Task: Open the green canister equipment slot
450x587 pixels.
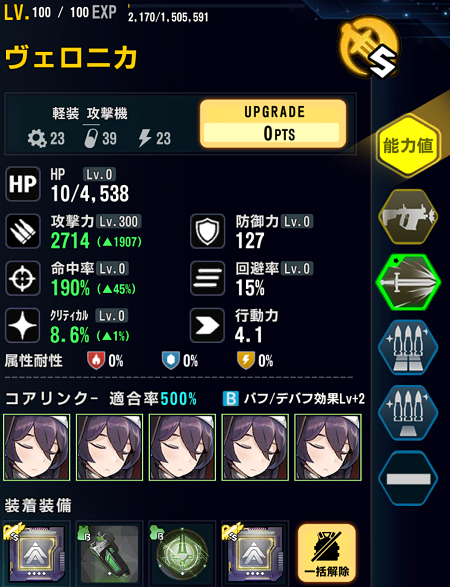Action: coord(109,553)
